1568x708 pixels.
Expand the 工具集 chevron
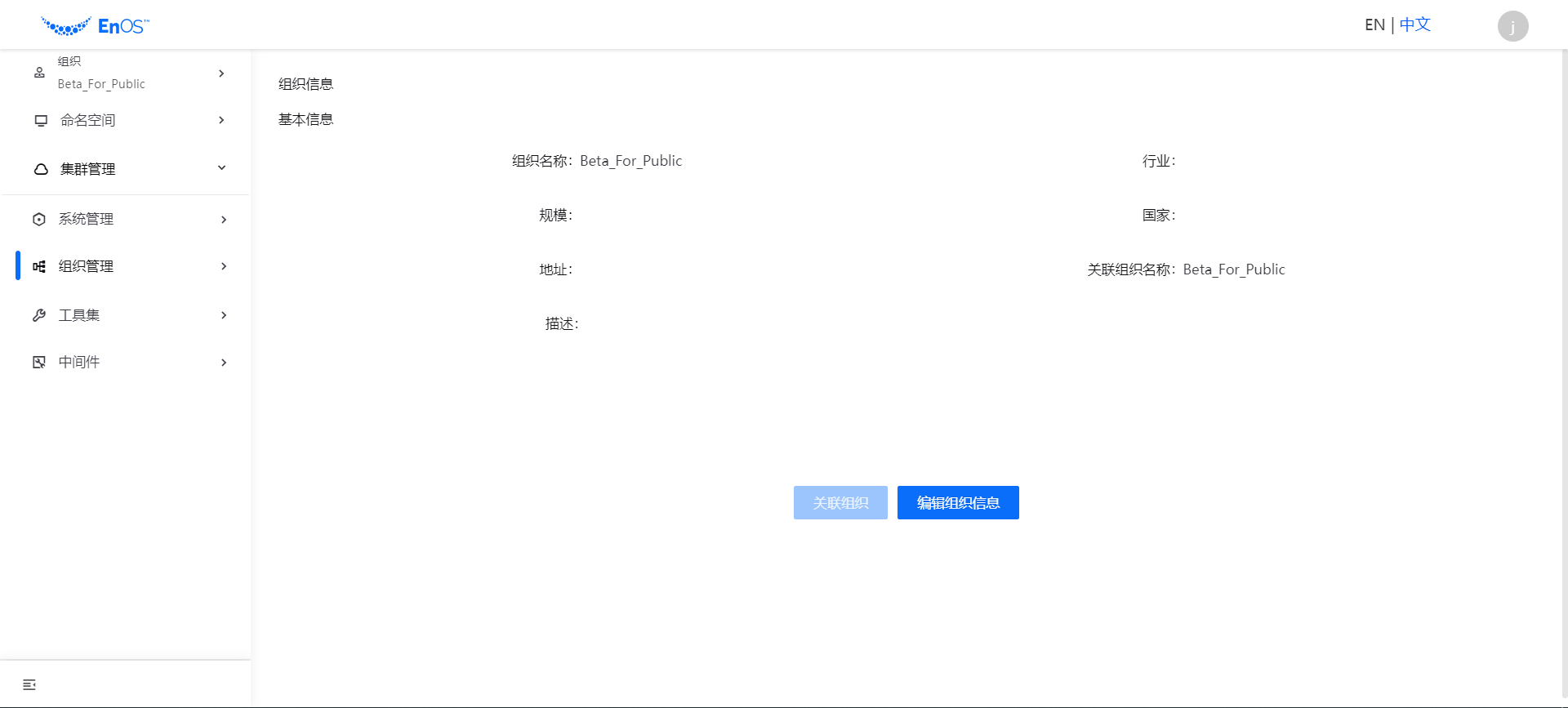tap(224, 315)
